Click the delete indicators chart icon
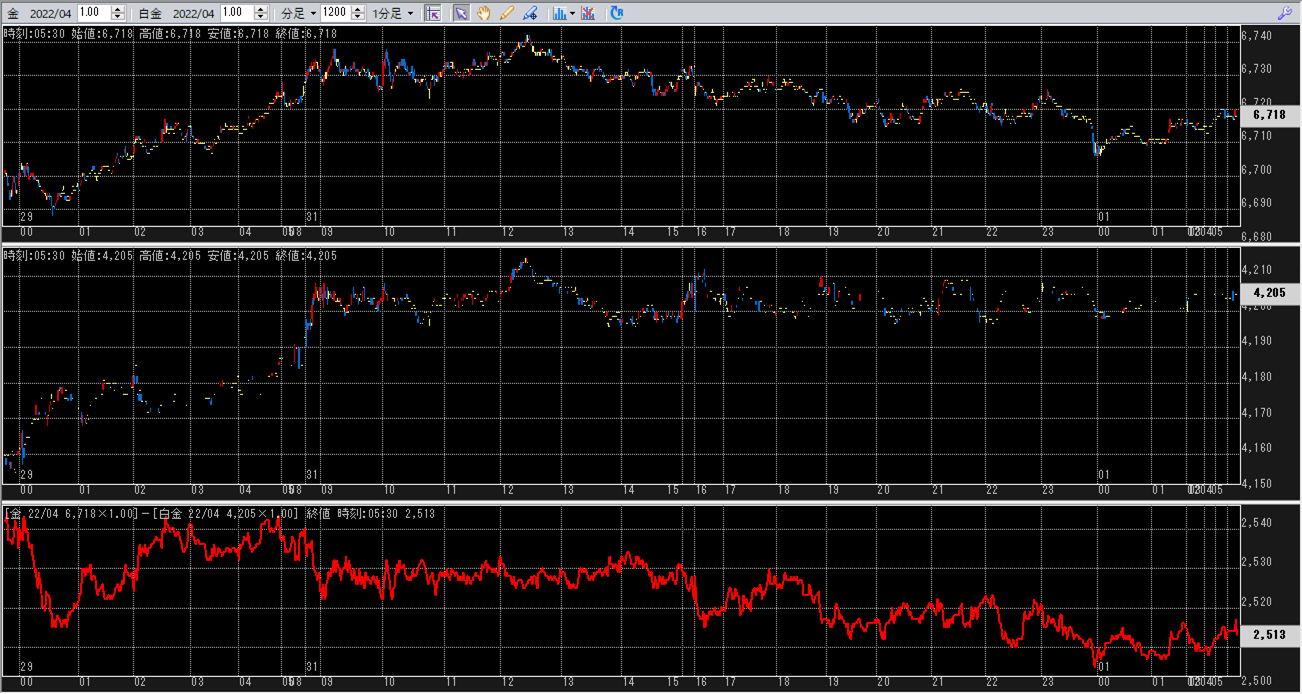Screen dimensions: 1302x694 click(588, 13)
